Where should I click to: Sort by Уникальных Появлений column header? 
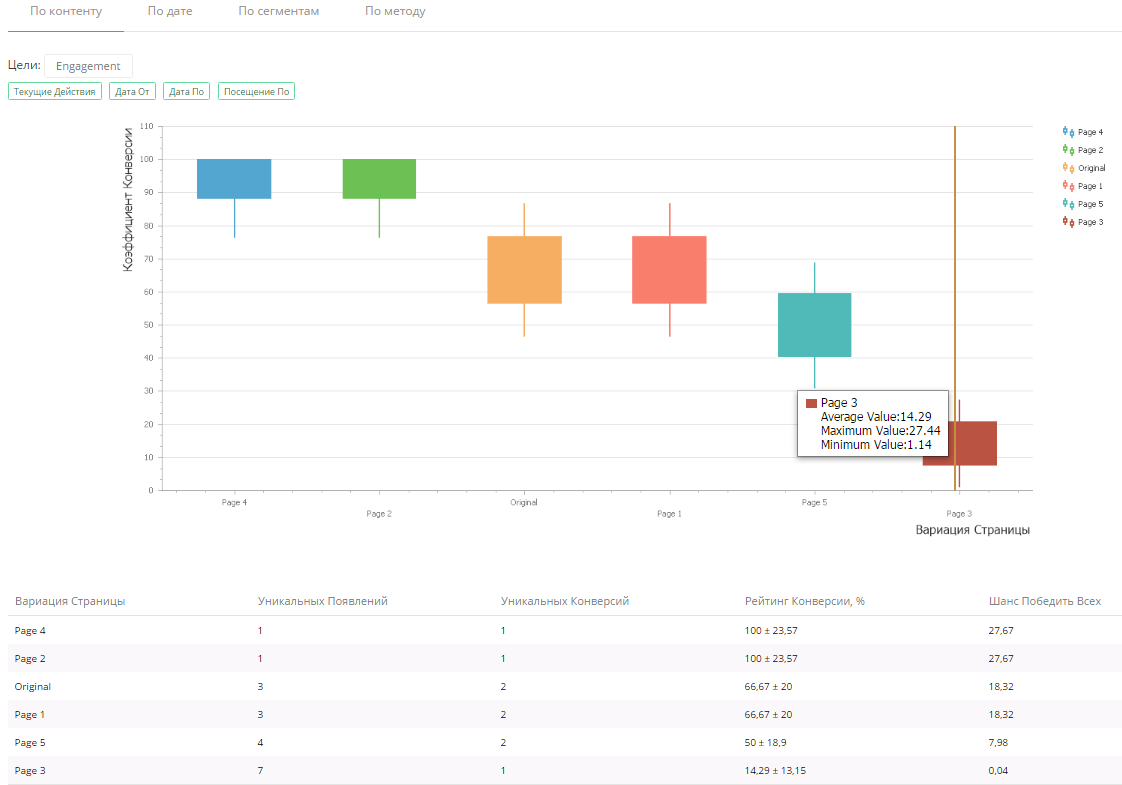tap(322, 601)
